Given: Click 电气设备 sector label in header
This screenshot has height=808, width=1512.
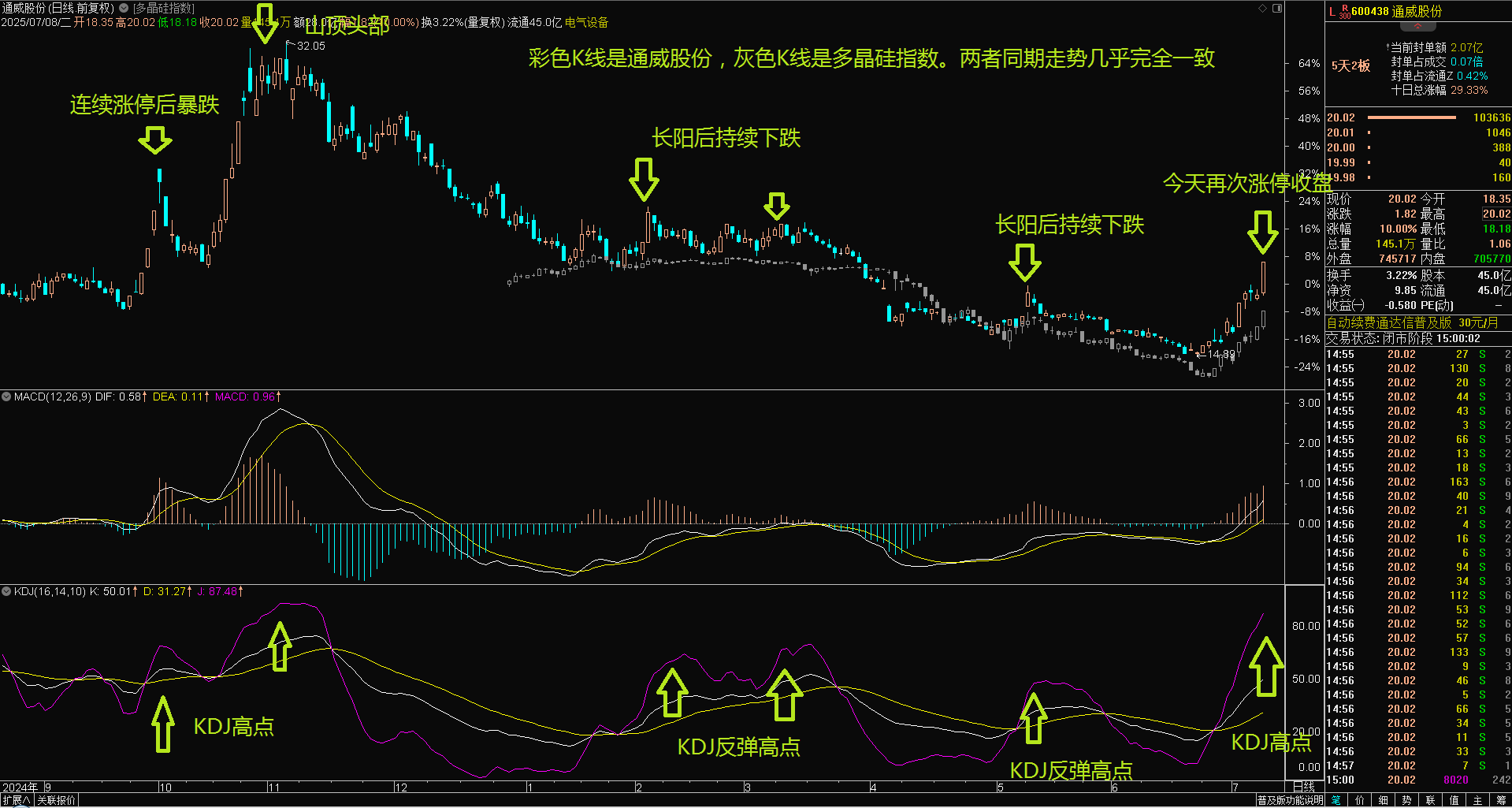Looking at the screenshot, I should [586, 22].
